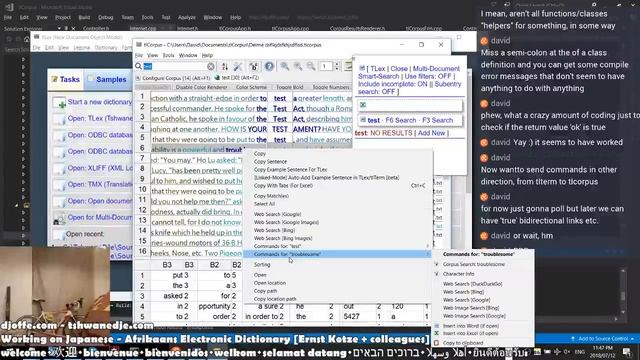
Task: Click icon beside 'Open for Multi-Docum' entry
Action: [x=60, y=219]
